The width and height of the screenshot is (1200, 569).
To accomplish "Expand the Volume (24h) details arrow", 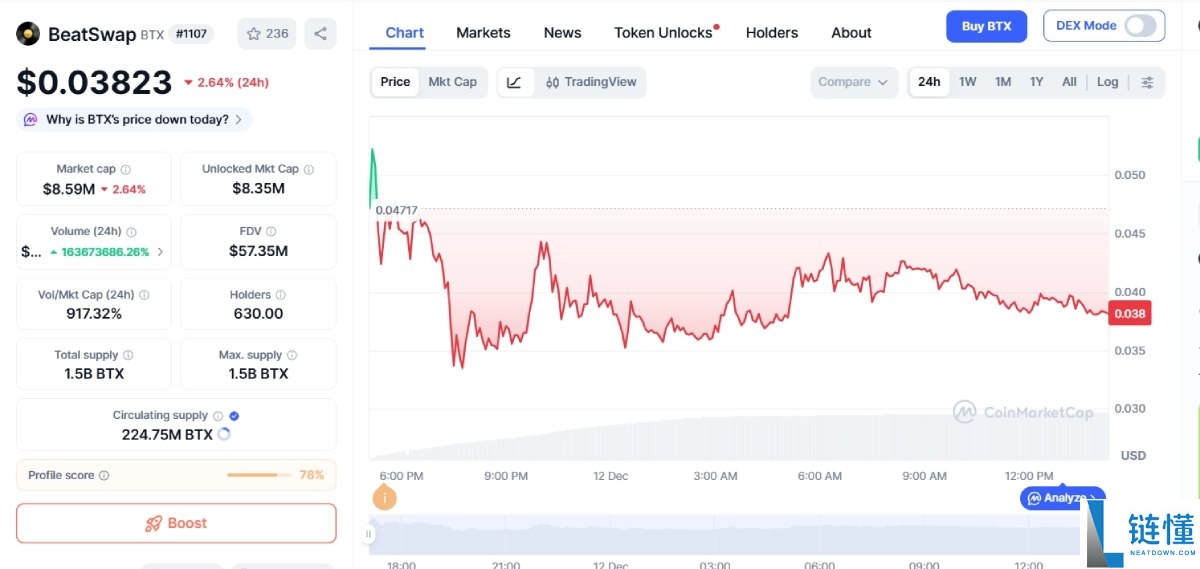I will [x=160, y=252].
